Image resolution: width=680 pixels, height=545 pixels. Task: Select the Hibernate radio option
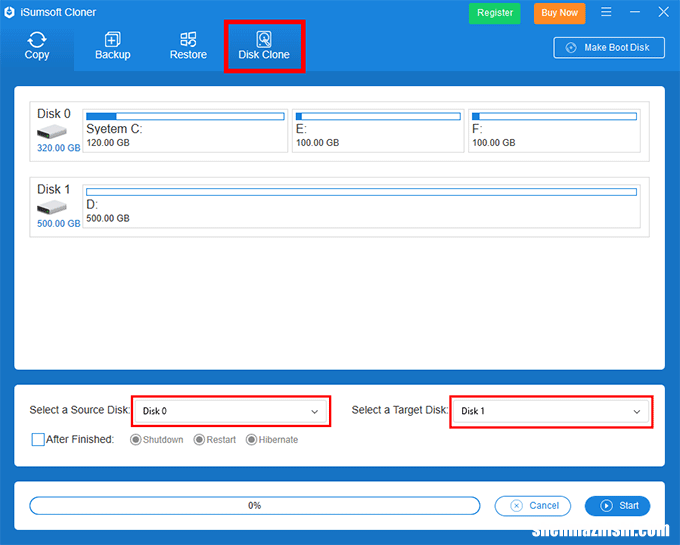(272, 440)
